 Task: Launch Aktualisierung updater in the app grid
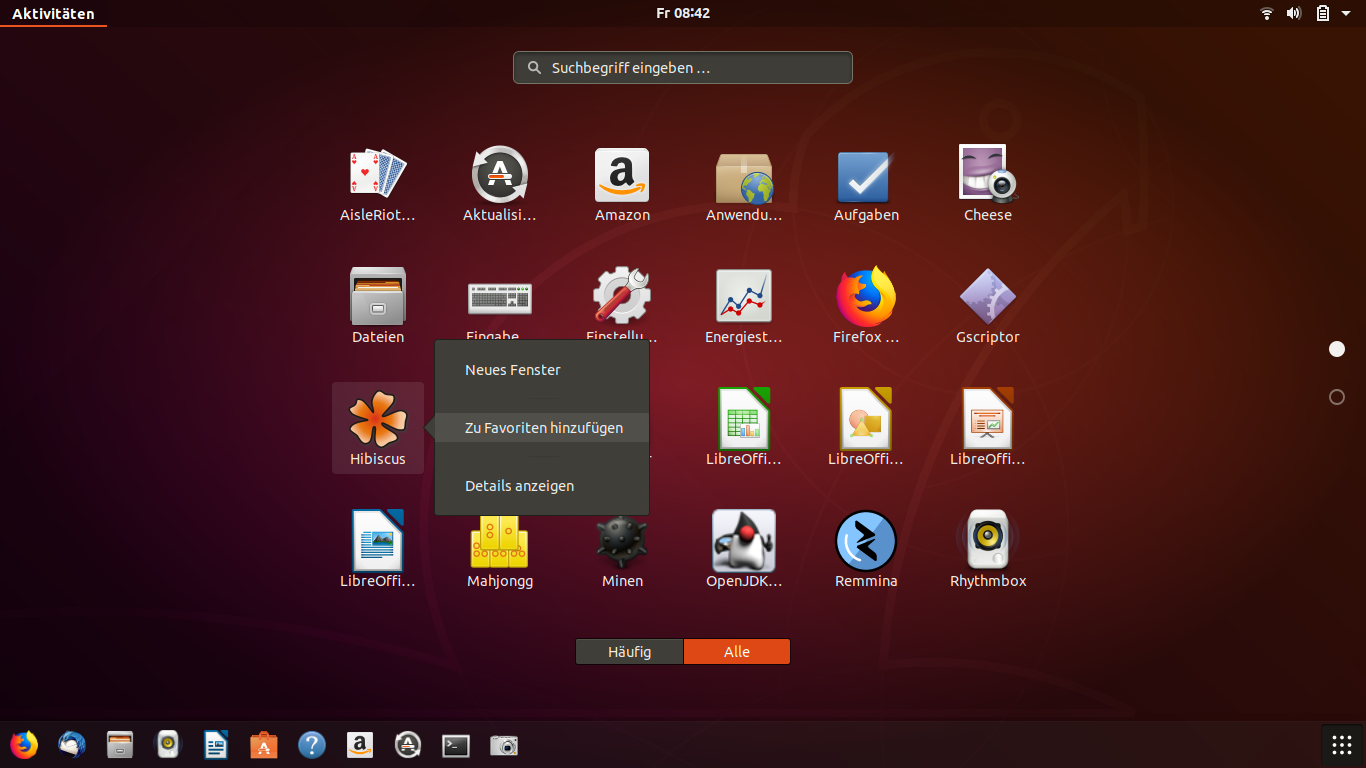[x=500, y=174]
